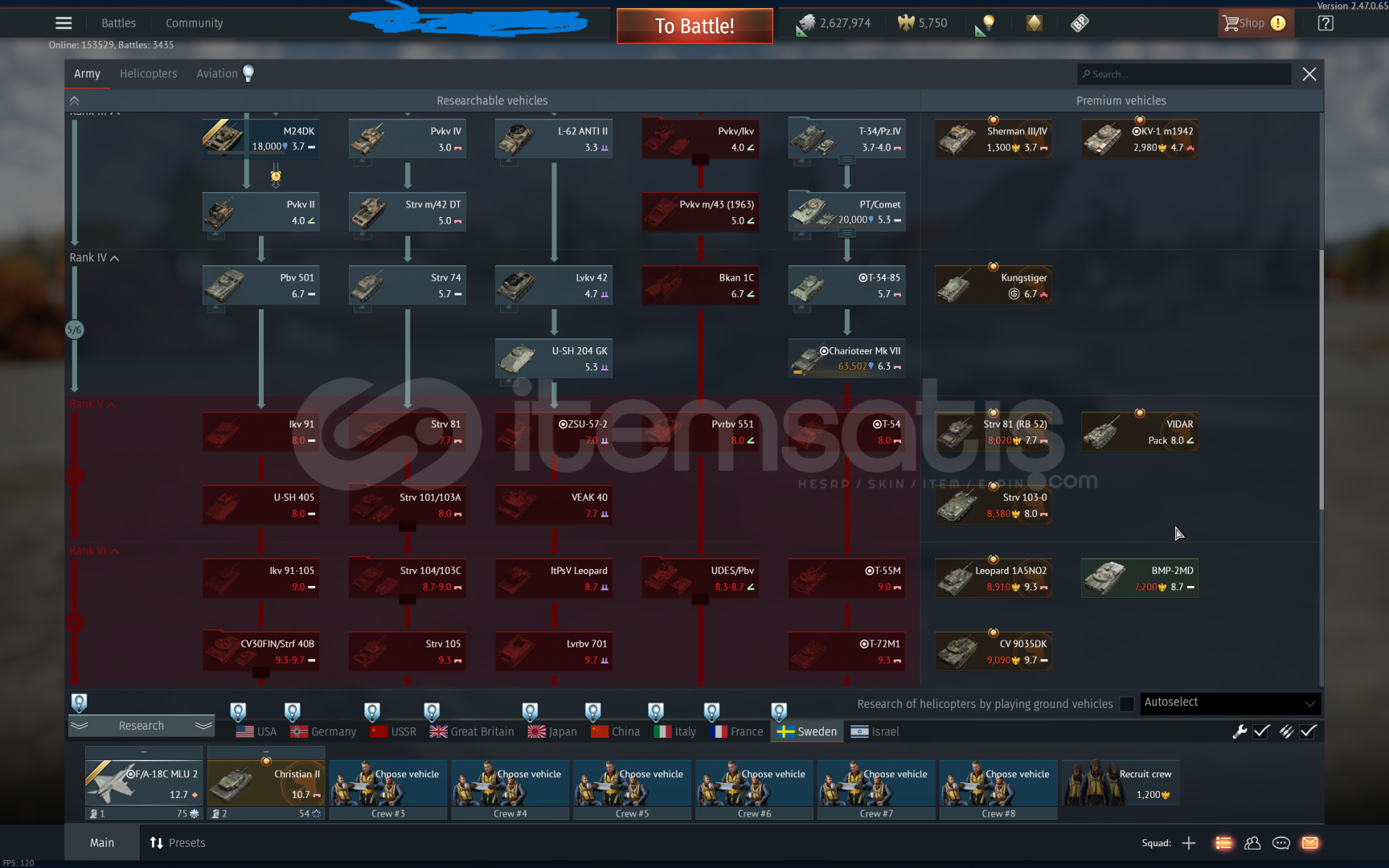1389x868 pixels.
Task: Select the Christian II crew slot
Action: pos(266,783)
